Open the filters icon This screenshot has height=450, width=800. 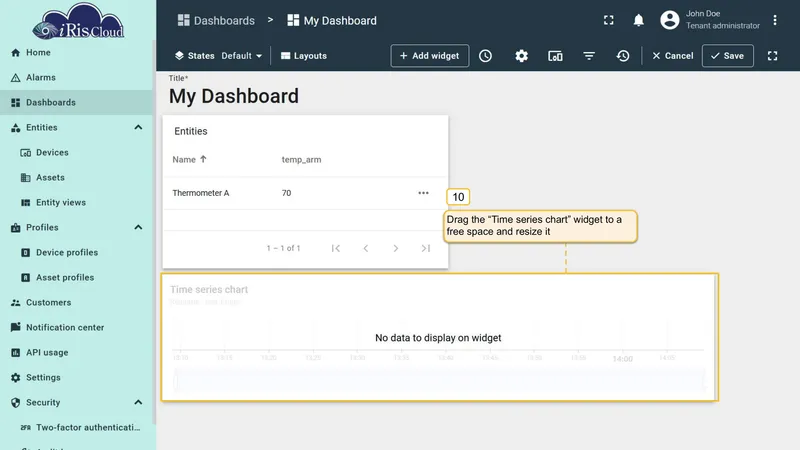tap(589, 56)
